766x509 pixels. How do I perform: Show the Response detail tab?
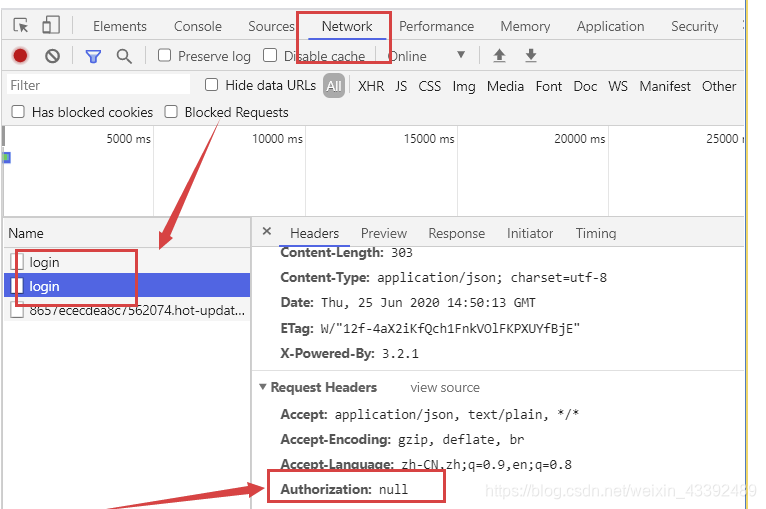[x=457, y=233]
